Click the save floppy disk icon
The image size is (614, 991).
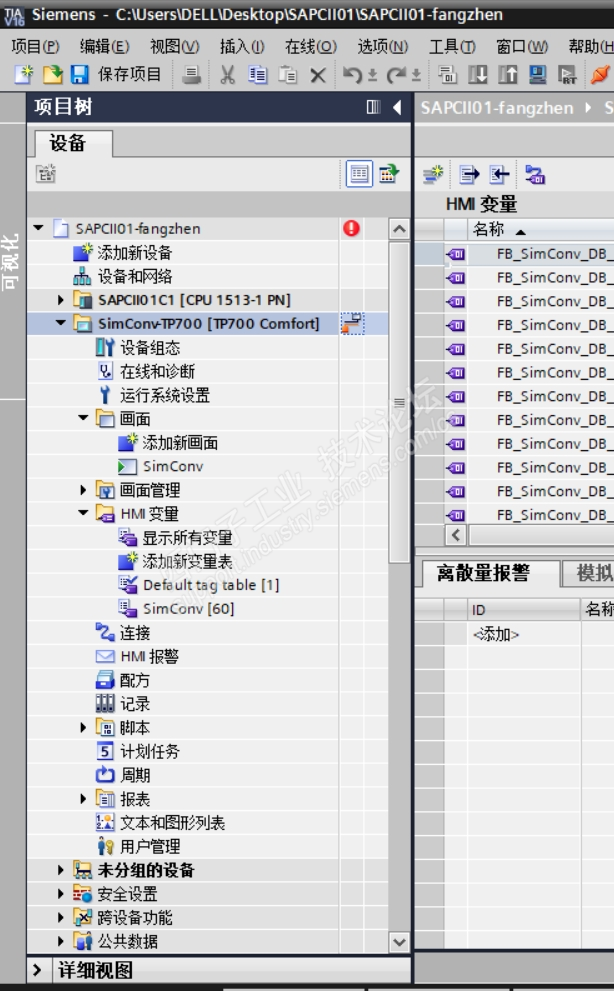pyautogui.click(x=79, y=75)
